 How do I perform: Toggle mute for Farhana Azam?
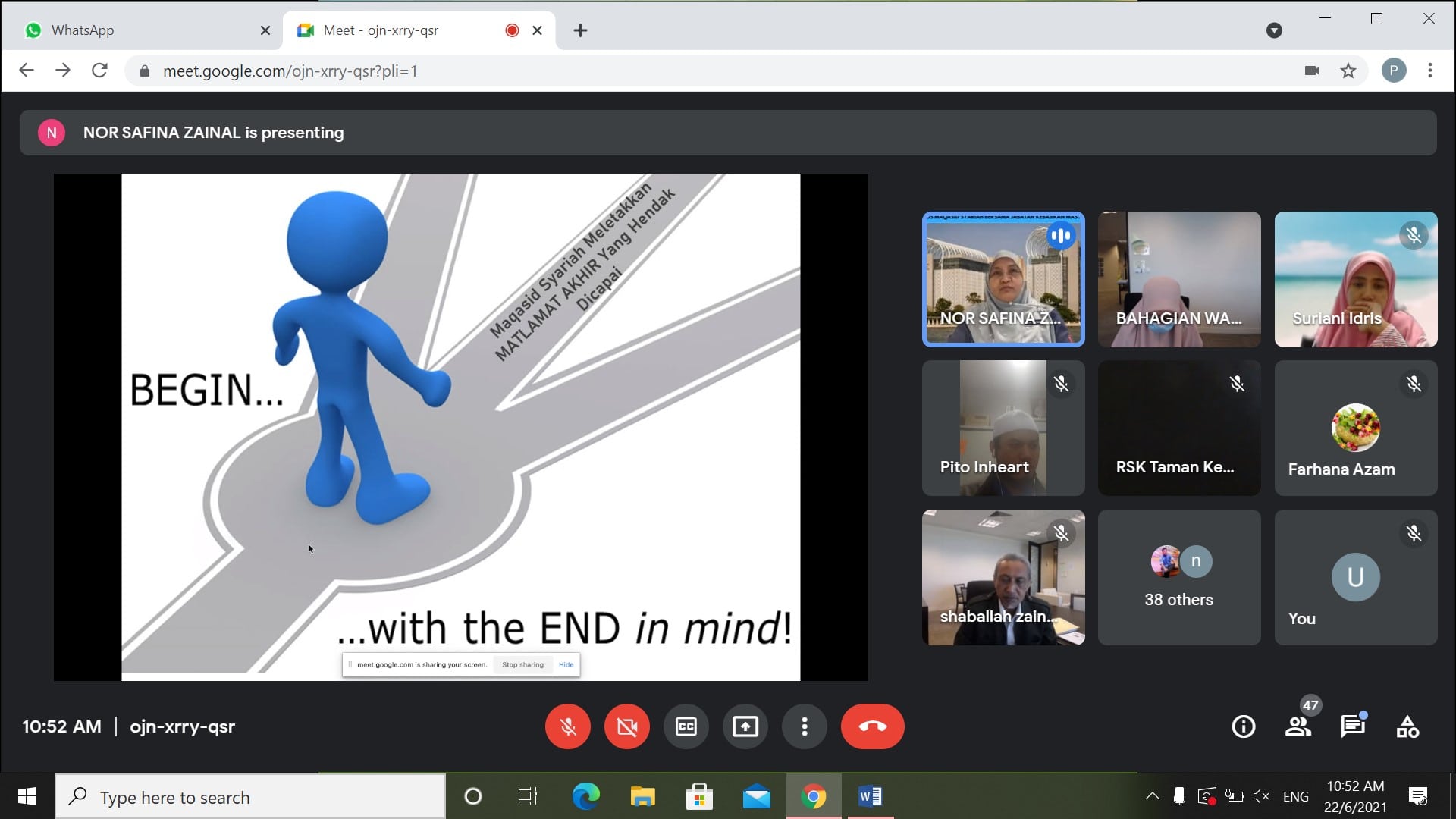tap(1415, 384)
